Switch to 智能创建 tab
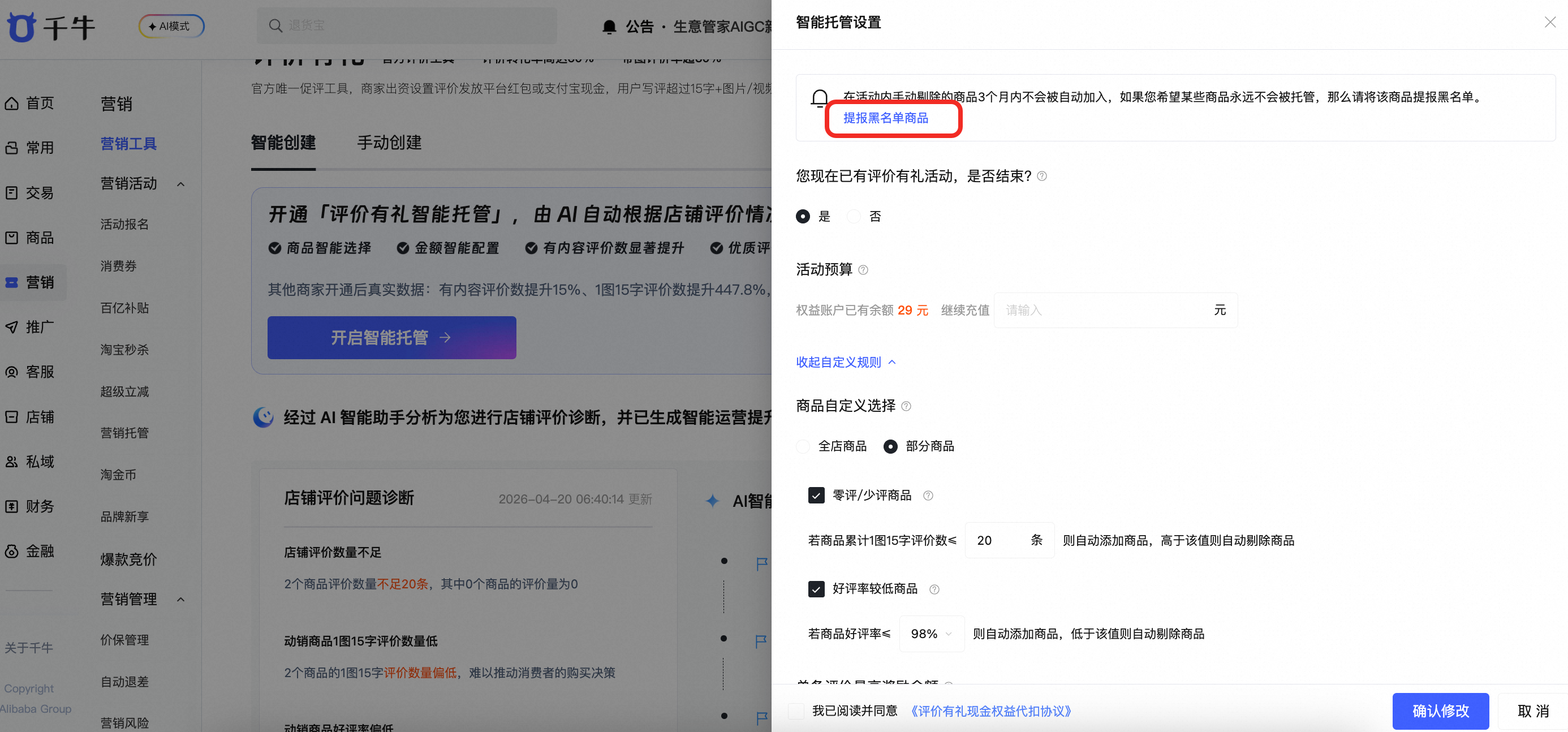 (x=283, y=143)
